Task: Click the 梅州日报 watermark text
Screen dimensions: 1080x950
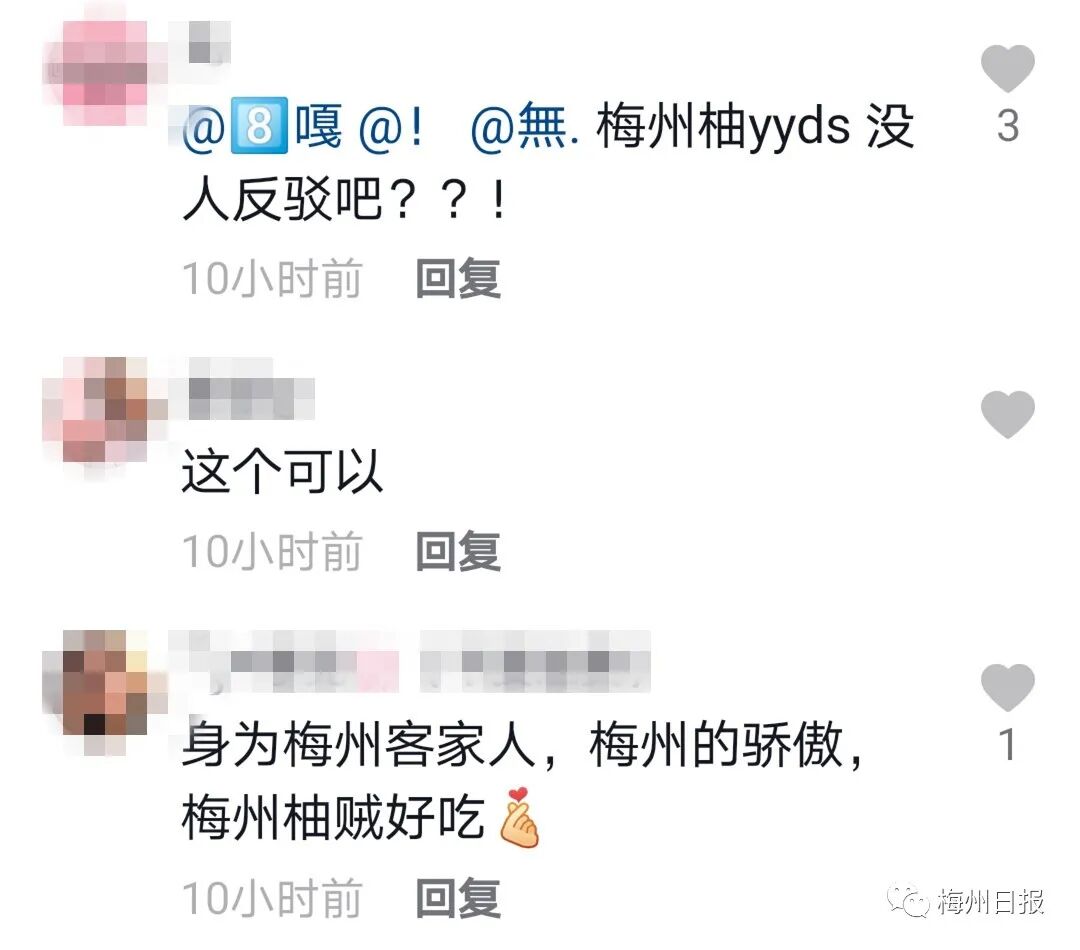Action: [991, 901]
